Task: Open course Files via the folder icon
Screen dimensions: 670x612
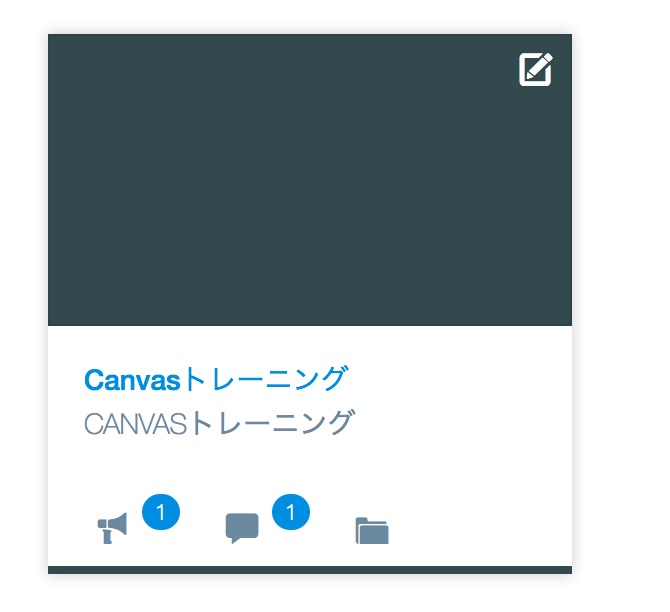Action: coord(372,530)
